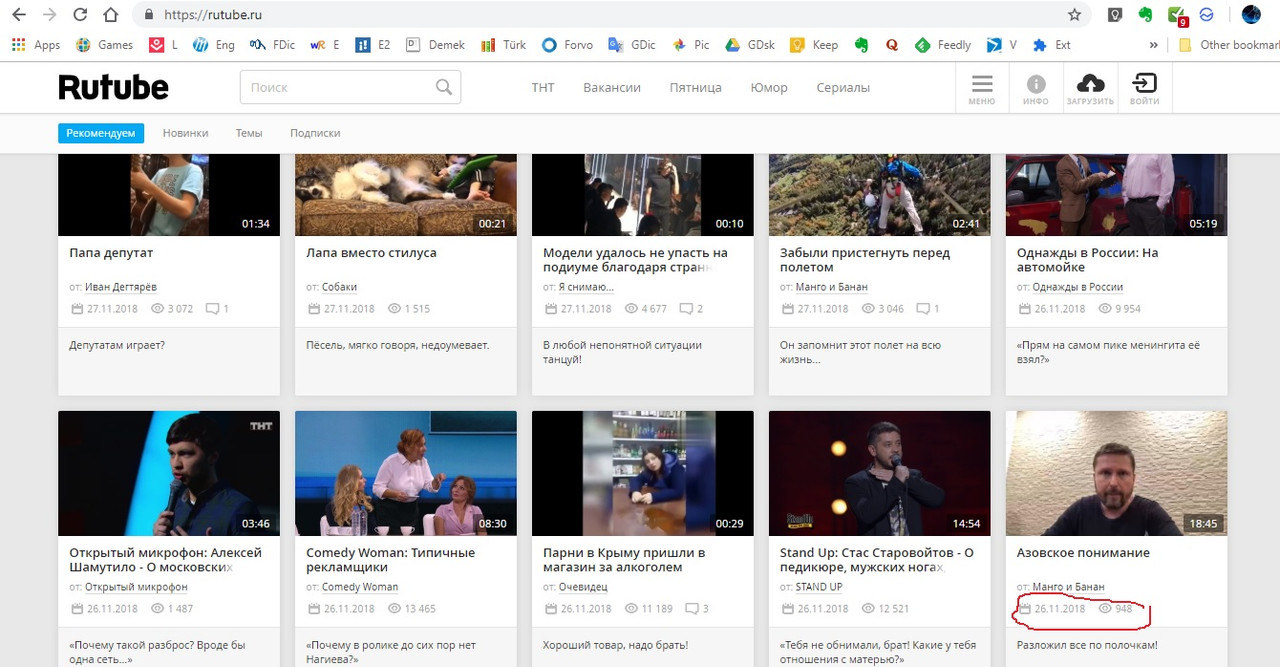Viewport: 1280px width, 667px height.
Task: Open video Забыли пристегнуть перед полетом
Action: [865, 260]
